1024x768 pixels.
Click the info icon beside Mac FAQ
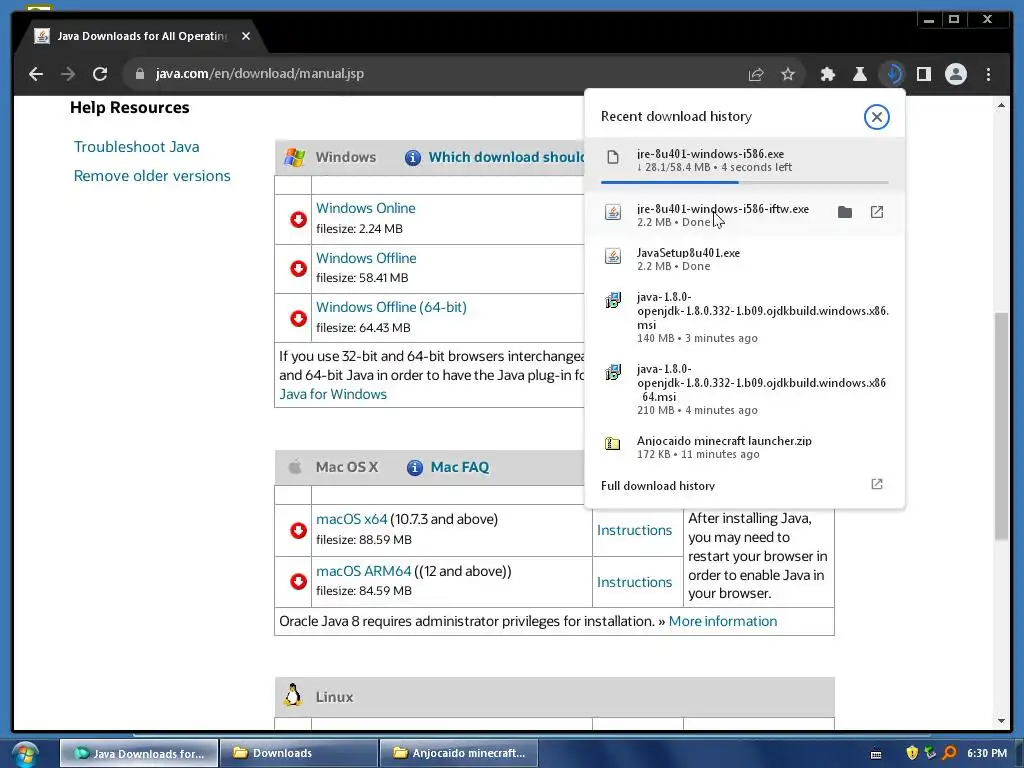pyautogui.click(x=415, y=468)
